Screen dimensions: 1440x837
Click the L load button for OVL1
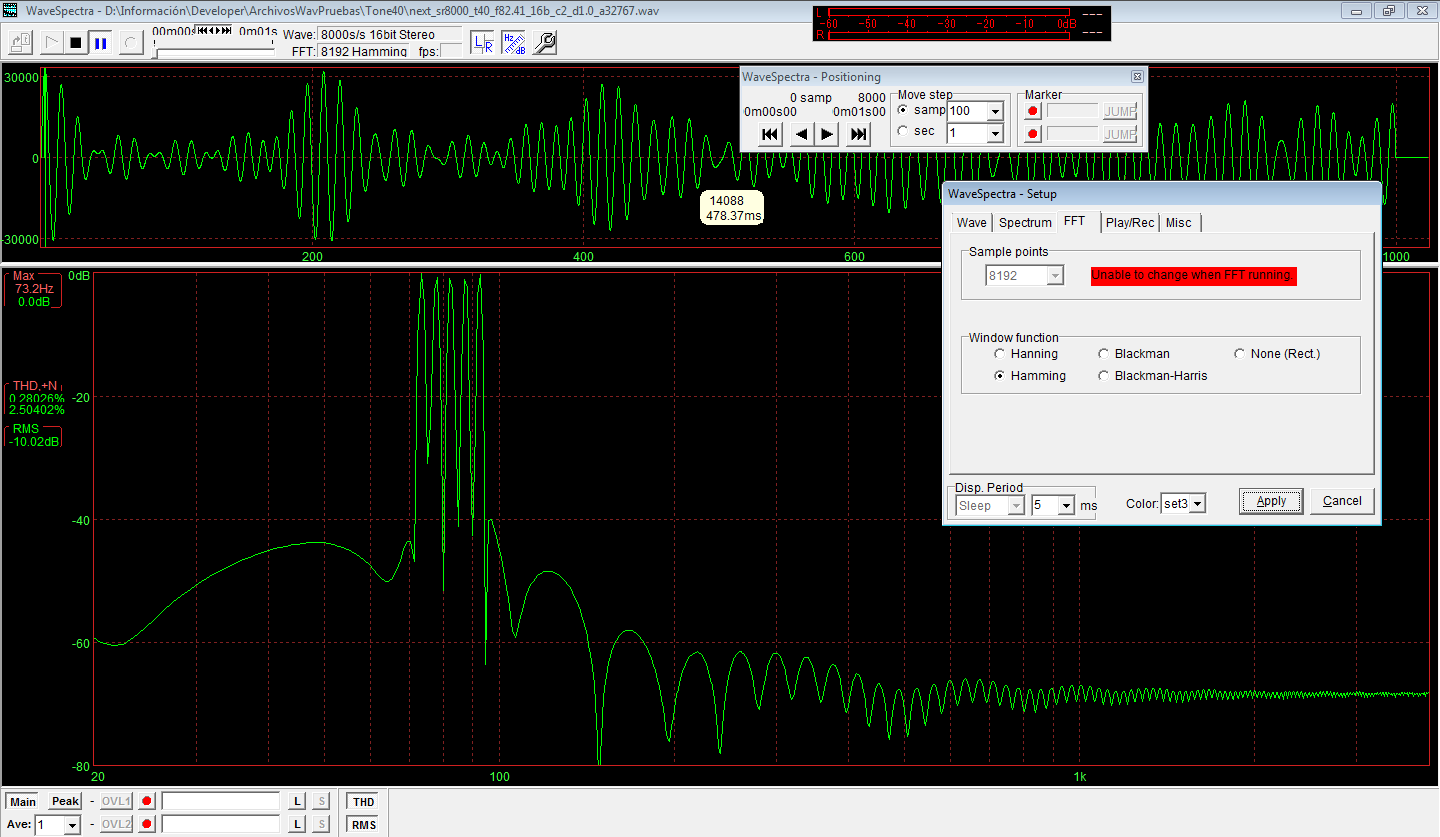[297, 802]
